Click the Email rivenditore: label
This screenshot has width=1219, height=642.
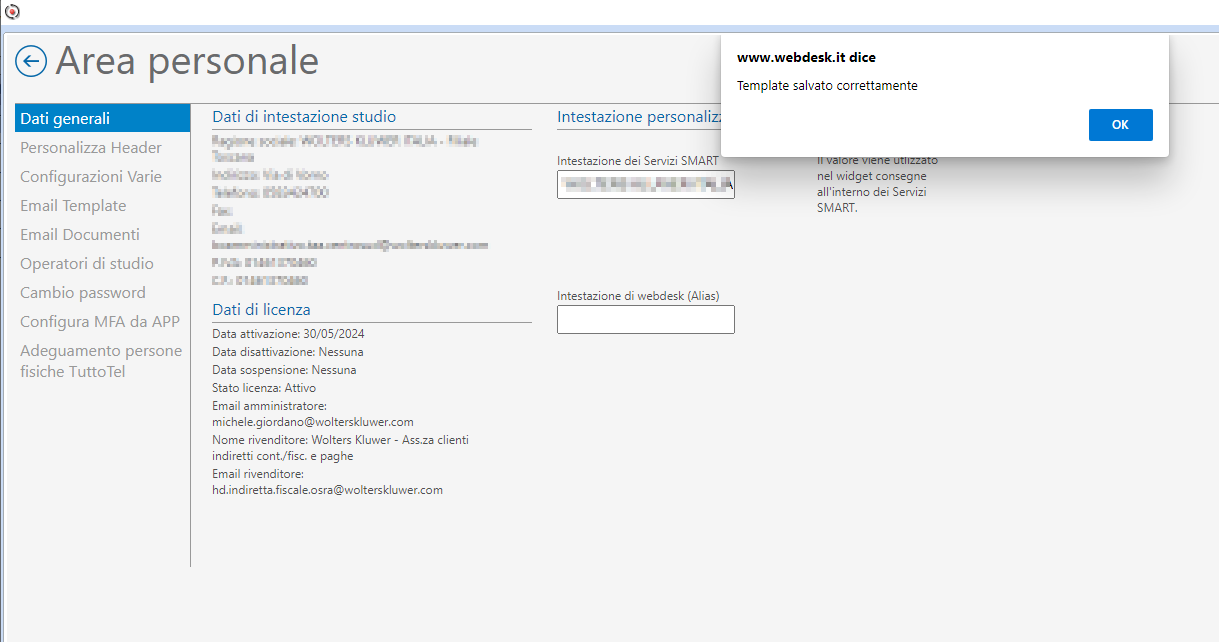(258, 474)
